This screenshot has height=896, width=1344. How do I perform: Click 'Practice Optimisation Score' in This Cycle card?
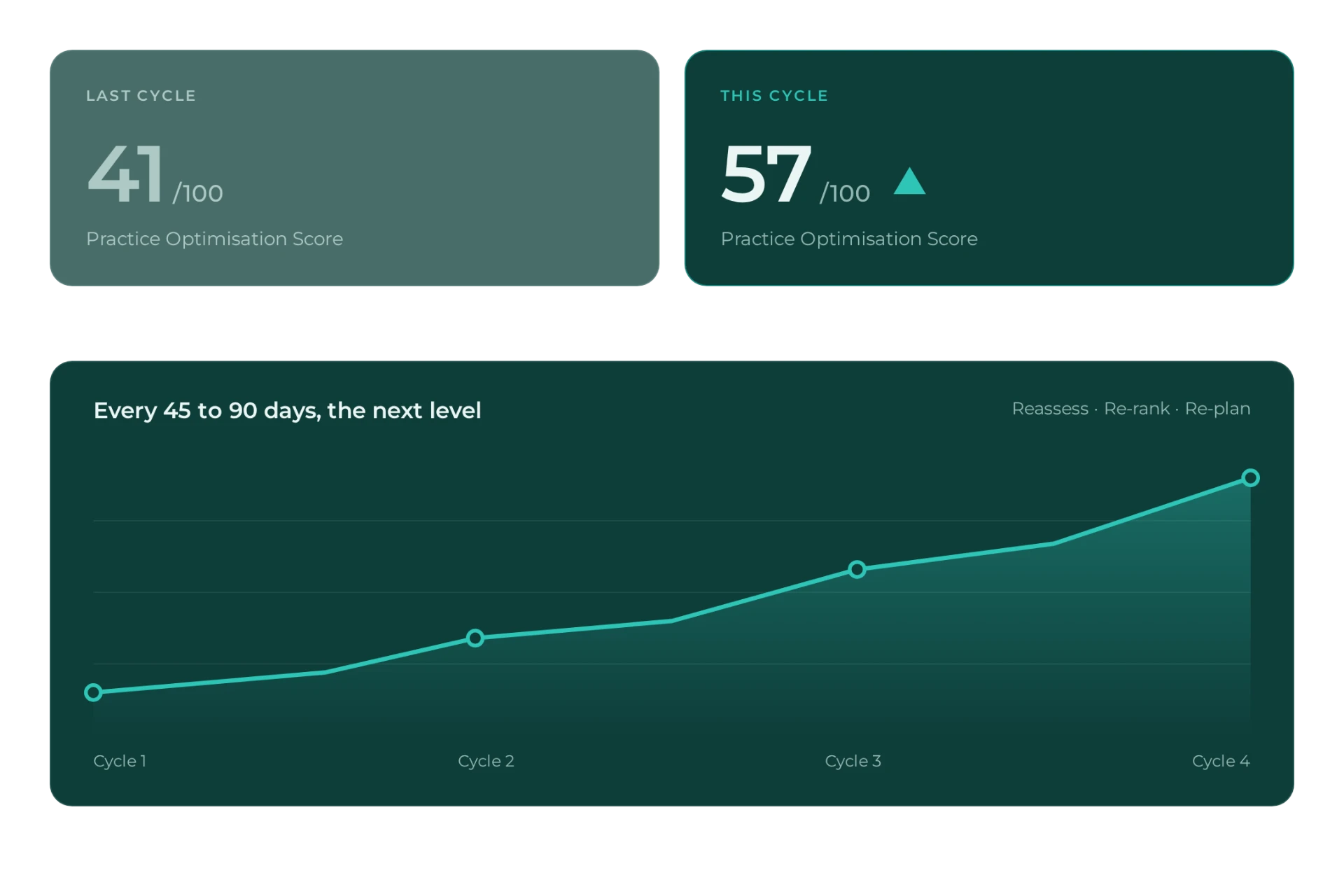[x=849, y=239]
